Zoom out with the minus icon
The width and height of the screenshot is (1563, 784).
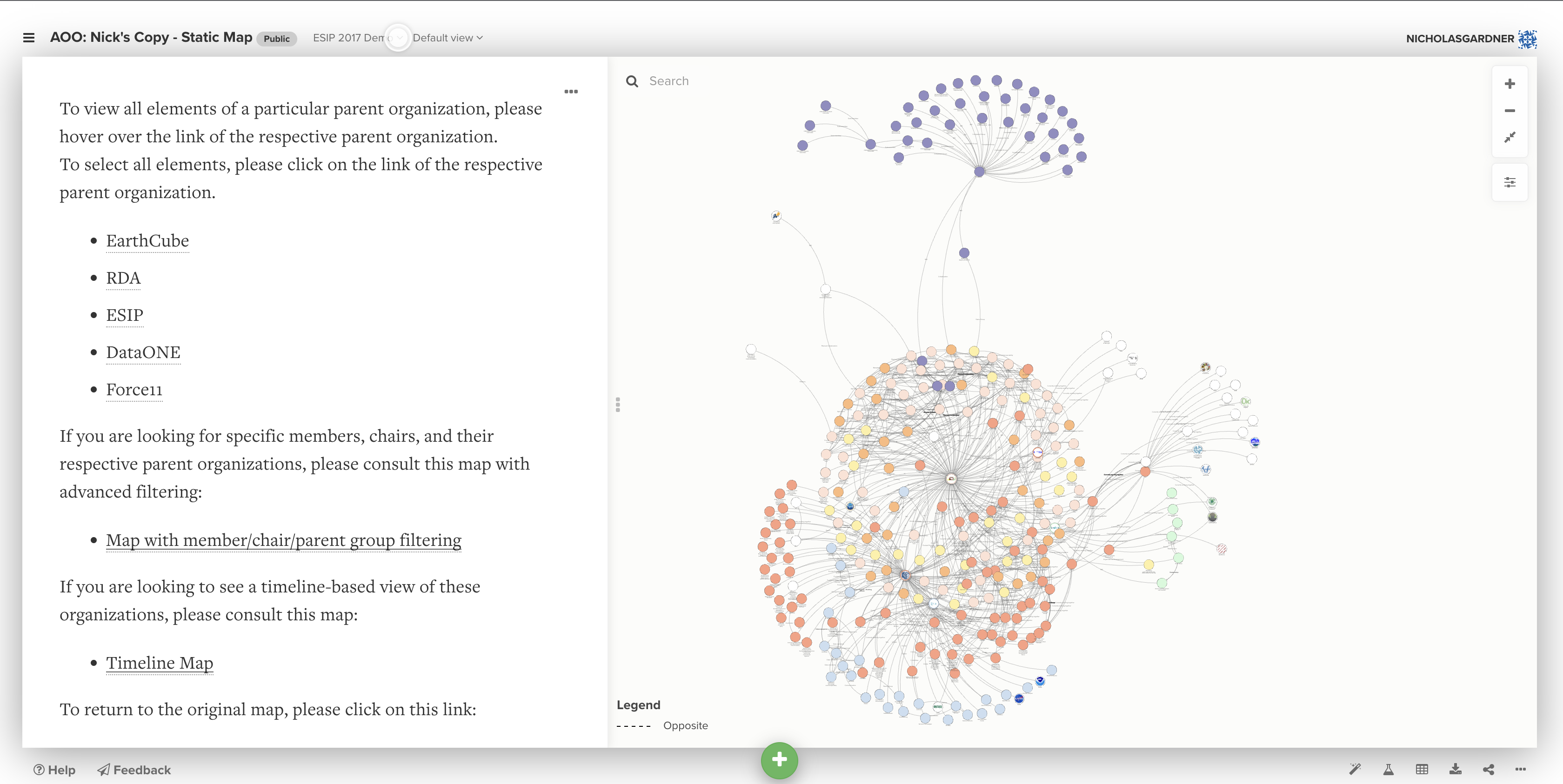[1510, 110]
